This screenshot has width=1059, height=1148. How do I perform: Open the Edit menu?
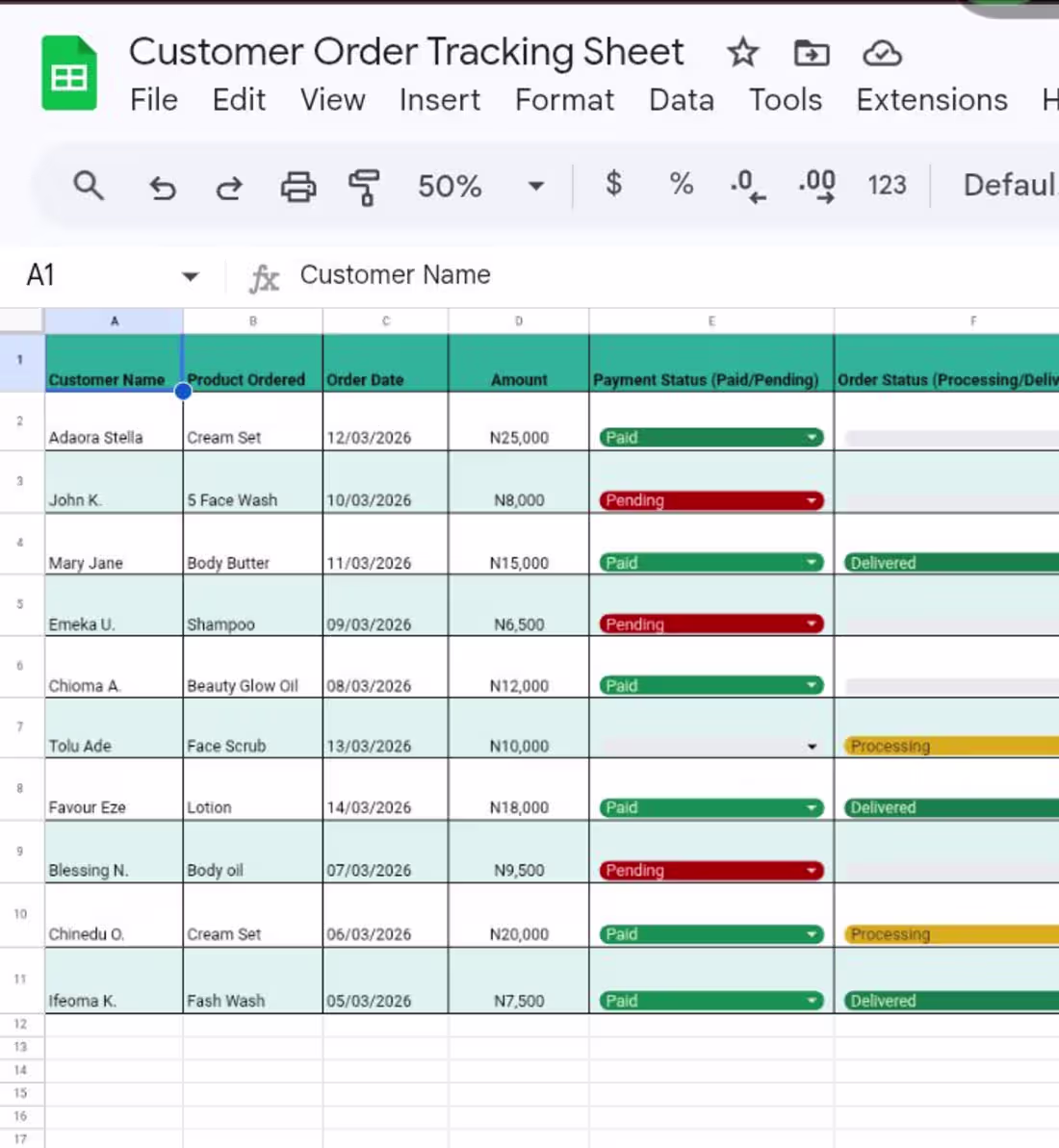[239, 99]
